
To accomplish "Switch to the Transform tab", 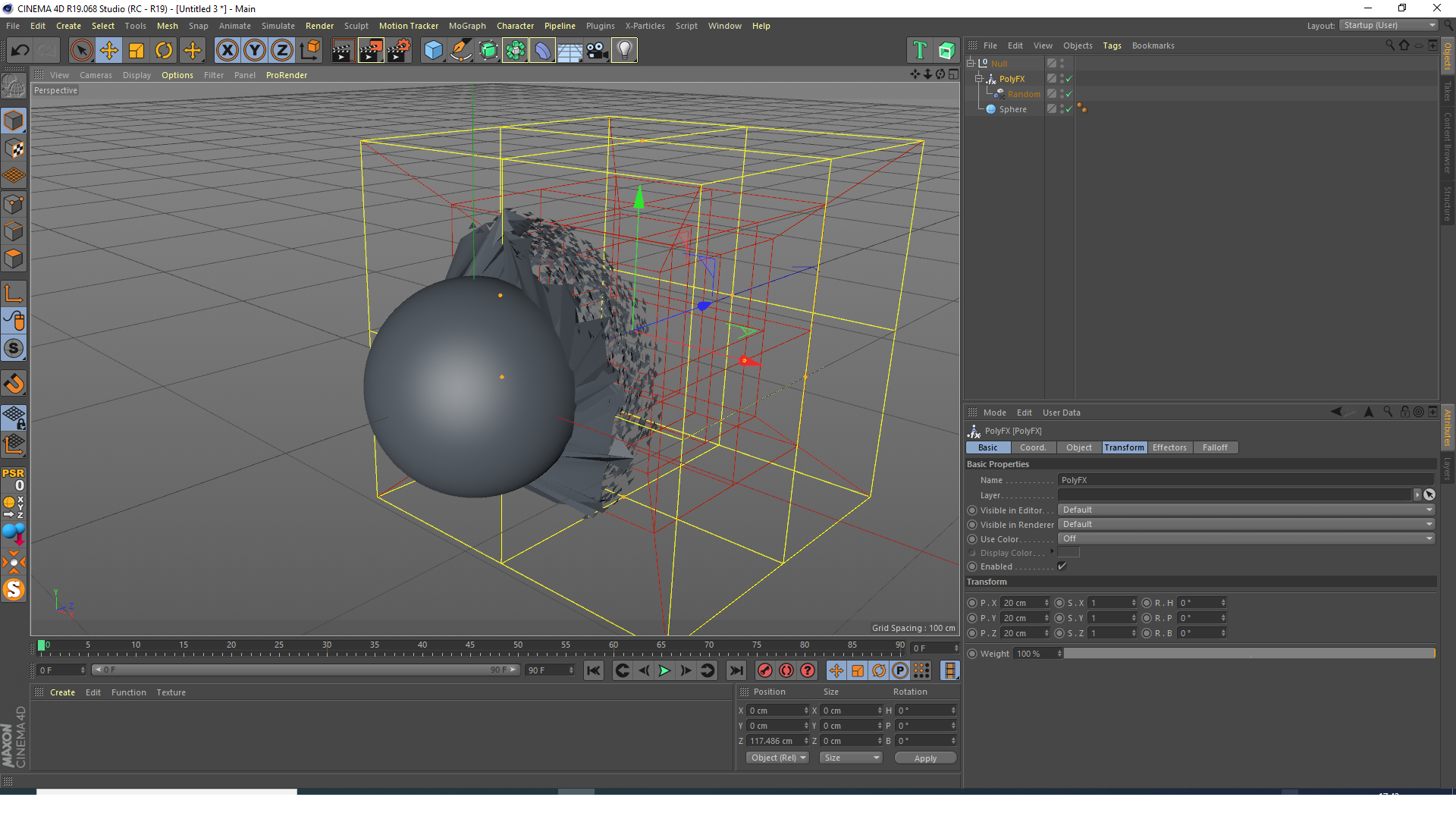I will (x=1124, y=447).
